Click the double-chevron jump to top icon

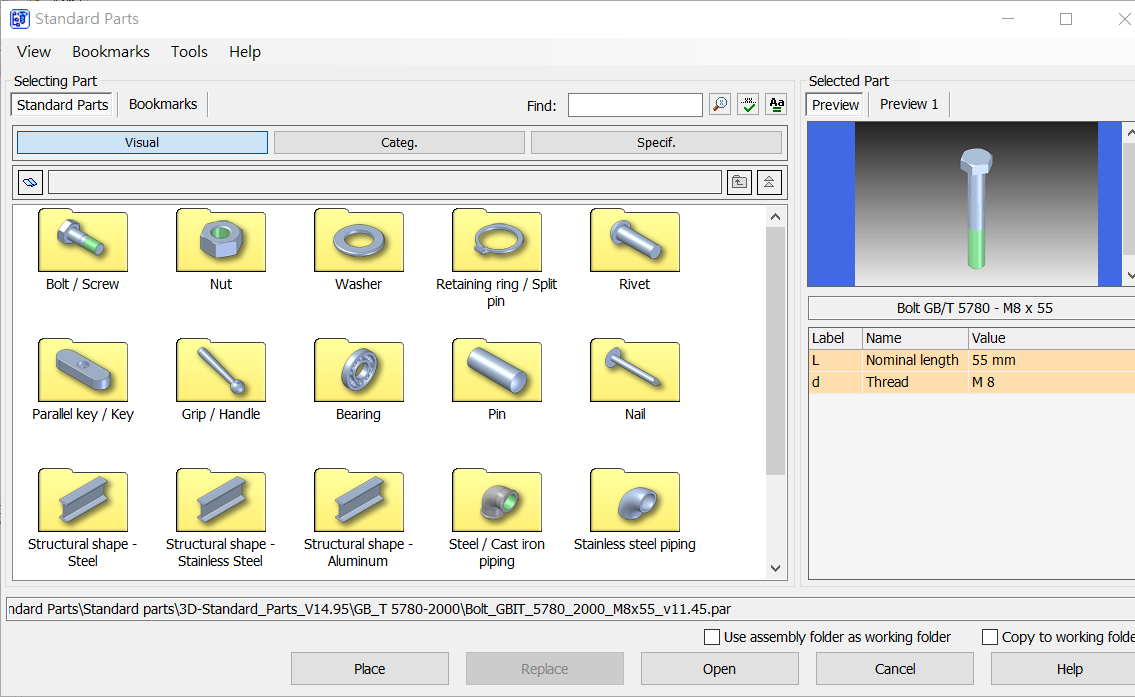click(x=768, y=182)
